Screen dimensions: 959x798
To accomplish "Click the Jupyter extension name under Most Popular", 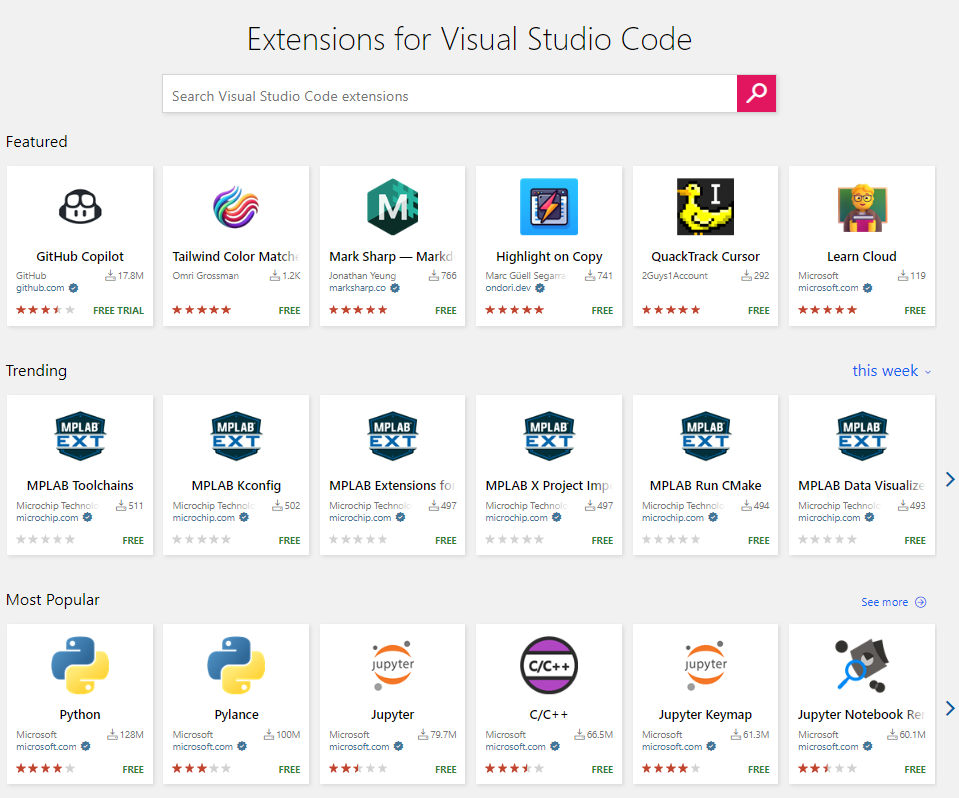I will point(393,715).
